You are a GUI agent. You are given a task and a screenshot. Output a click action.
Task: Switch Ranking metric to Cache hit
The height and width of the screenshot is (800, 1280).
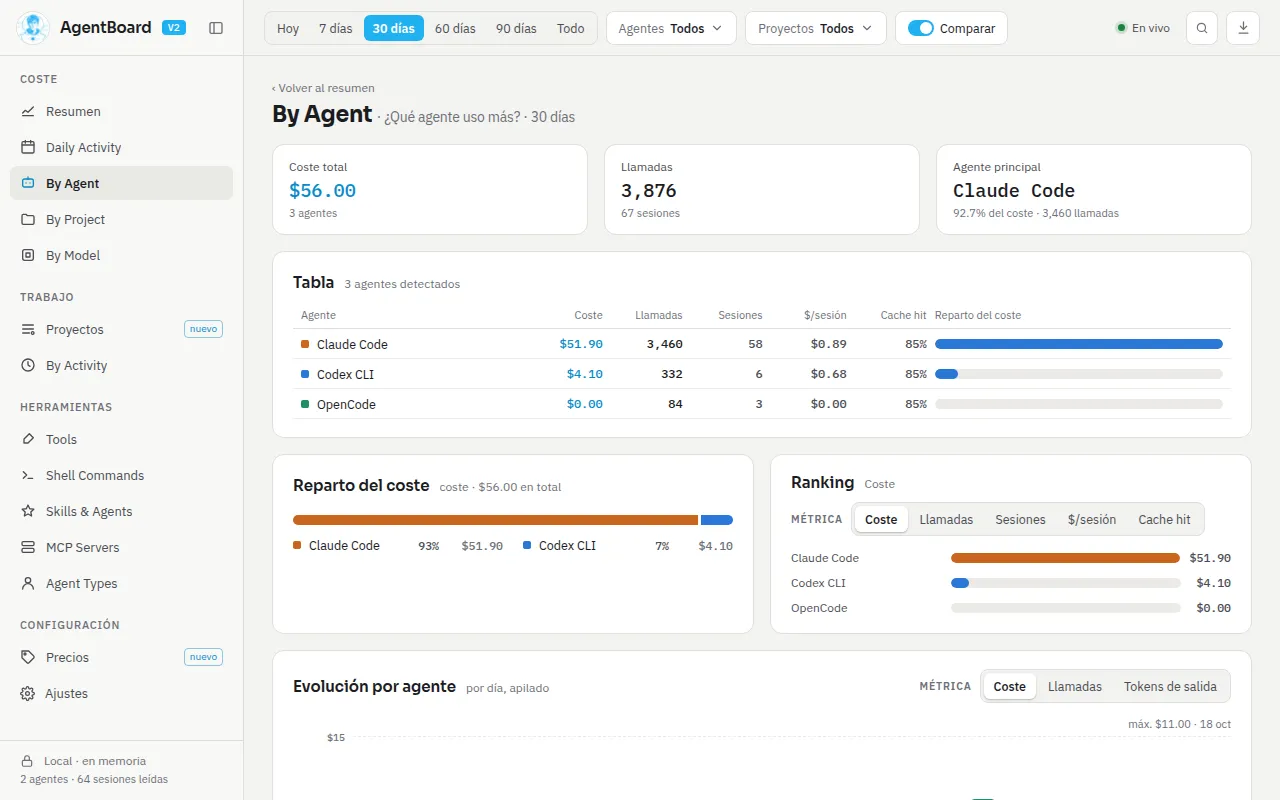click(x=1164, y=519)
